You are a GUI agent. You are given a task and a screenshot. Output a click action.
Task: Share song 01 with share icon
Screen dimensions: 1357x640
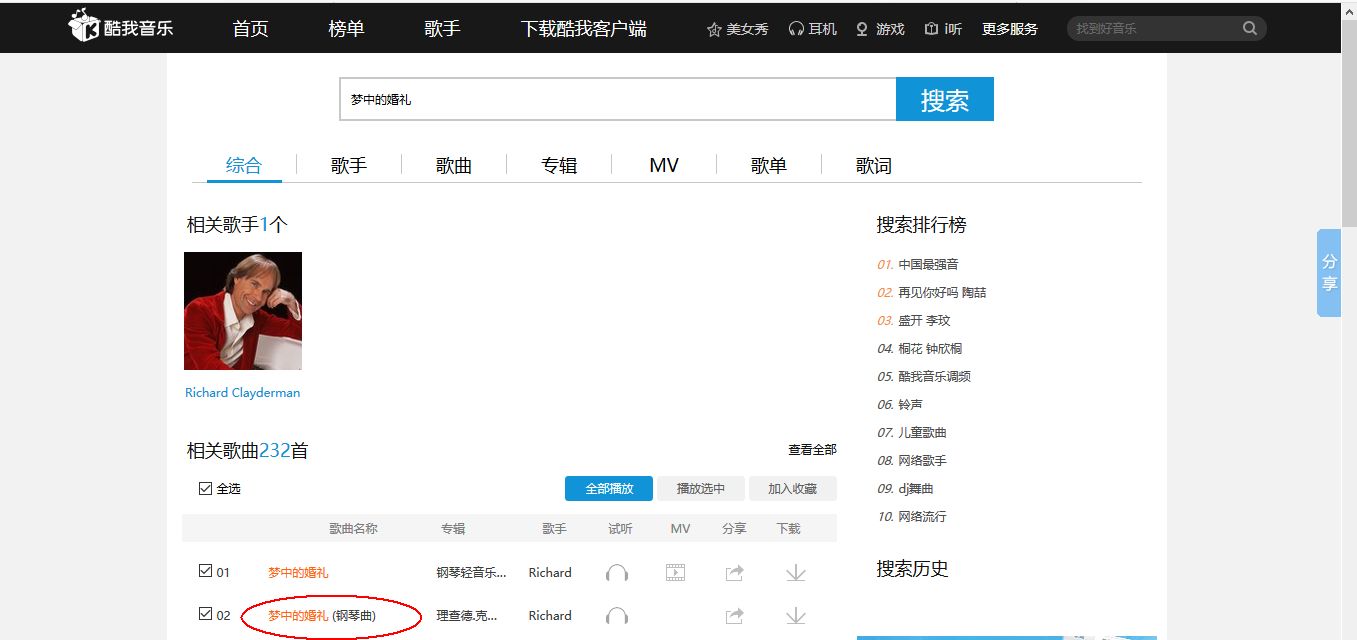[x=735, y=573]
